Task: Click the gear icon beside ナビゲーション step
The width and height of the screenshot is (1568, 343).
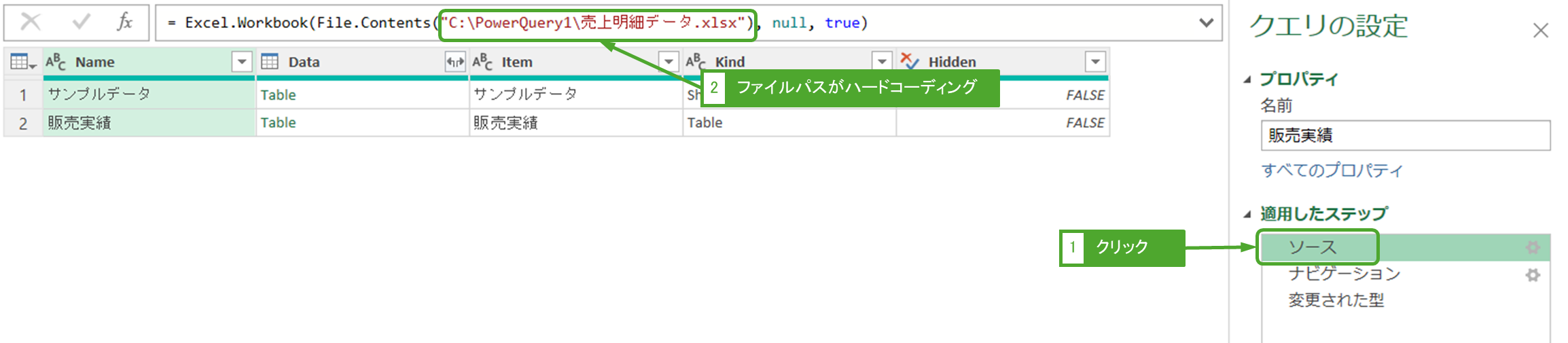Action: (1533, 275)
